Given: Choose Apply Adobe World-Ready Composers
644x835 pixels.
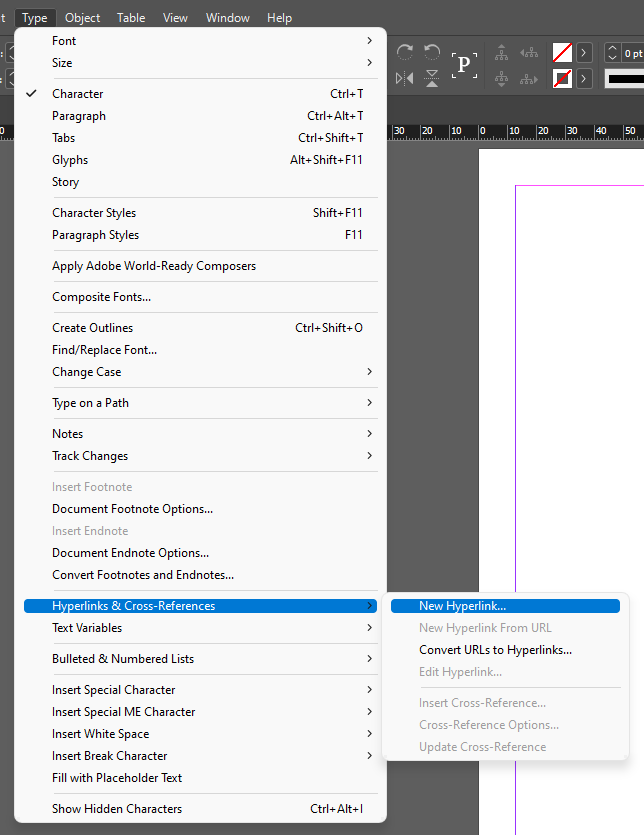Looking at the screenshot, I should point(201,266).
